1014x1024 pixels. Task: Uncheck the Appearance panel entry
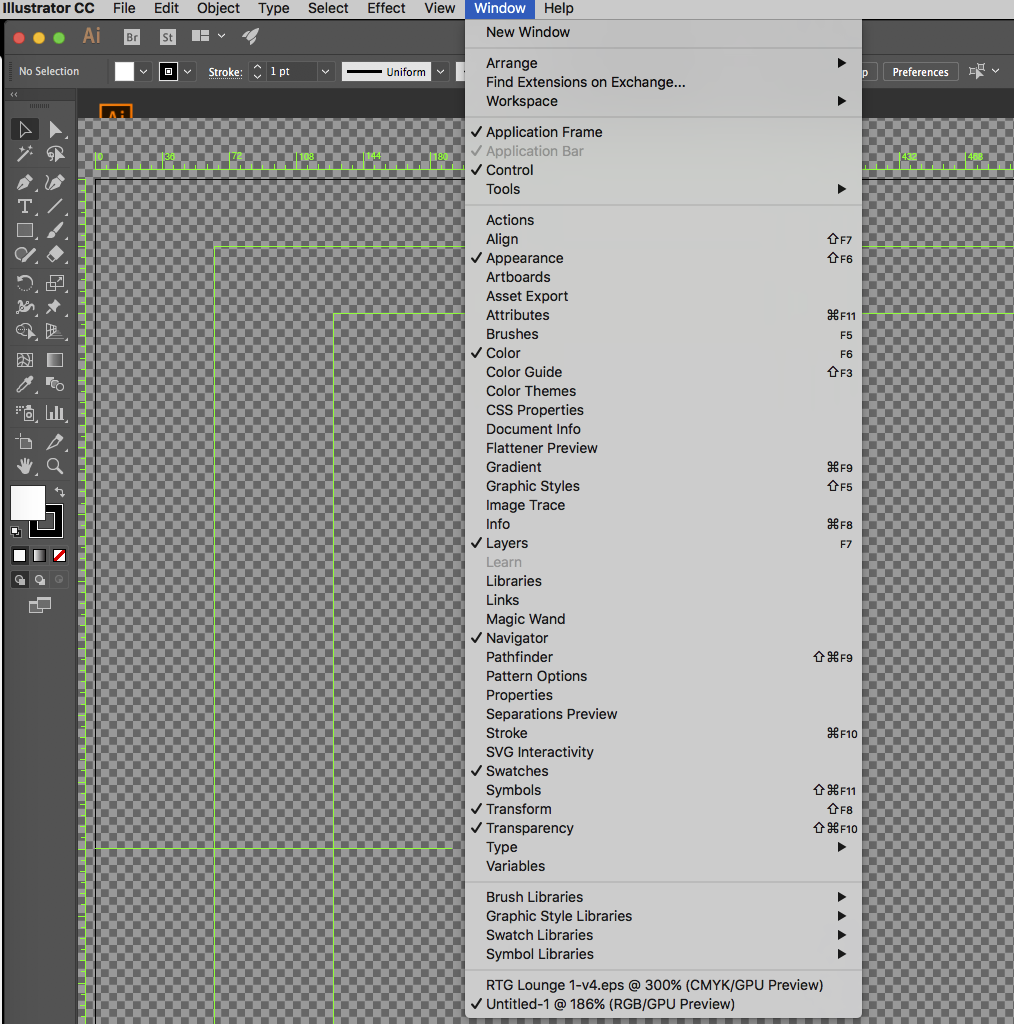(x=663, y=258)
